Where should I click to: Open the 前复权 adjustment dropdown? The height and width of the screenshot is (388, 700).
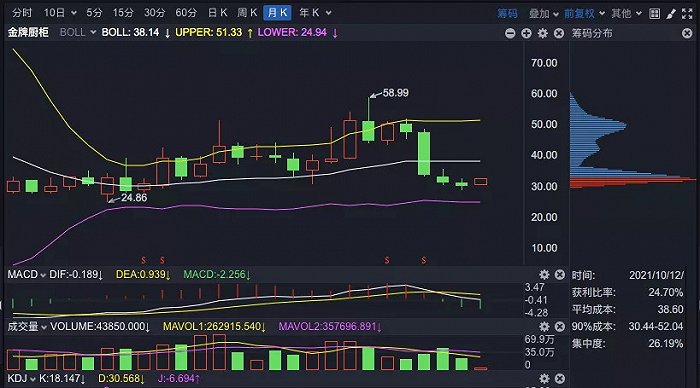point(584,13)
